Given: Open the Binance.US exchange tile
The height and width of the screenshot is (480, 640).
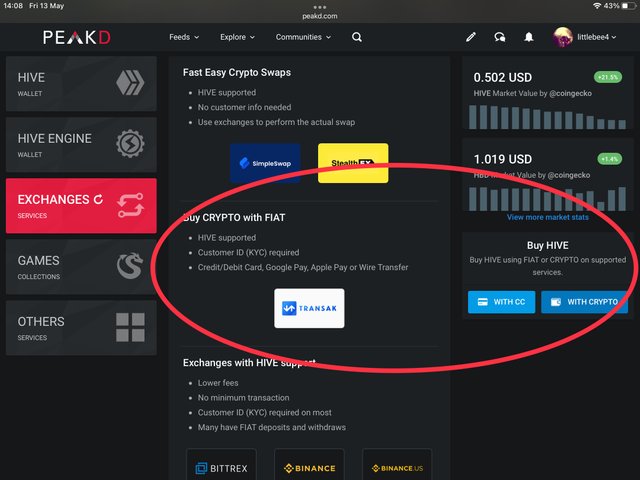Looking at the screenshot, I should click(397, 465).
